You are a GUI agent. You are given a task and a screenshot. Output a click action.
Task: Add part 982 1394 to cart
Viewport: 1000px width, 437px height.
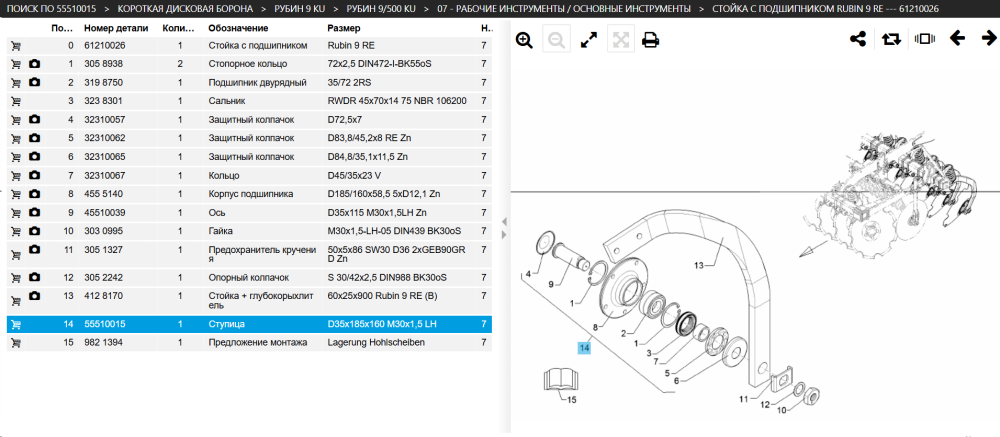point(16,343)
